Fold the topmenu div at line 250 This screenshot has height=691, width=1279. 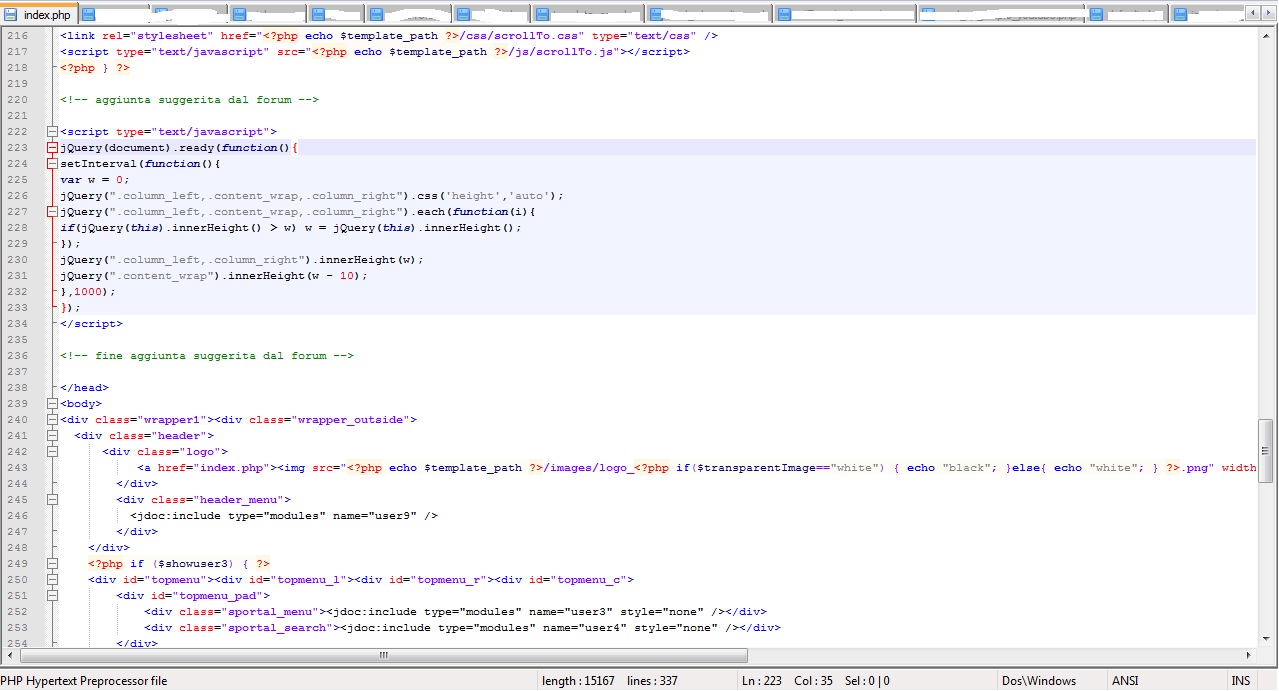click(52, 579)
